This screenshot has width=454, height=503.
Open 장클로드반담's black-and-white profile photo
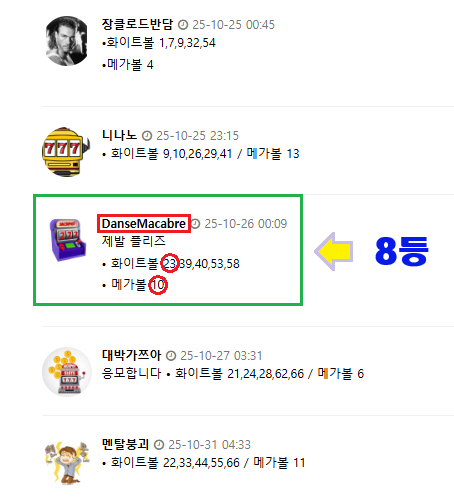67,41
